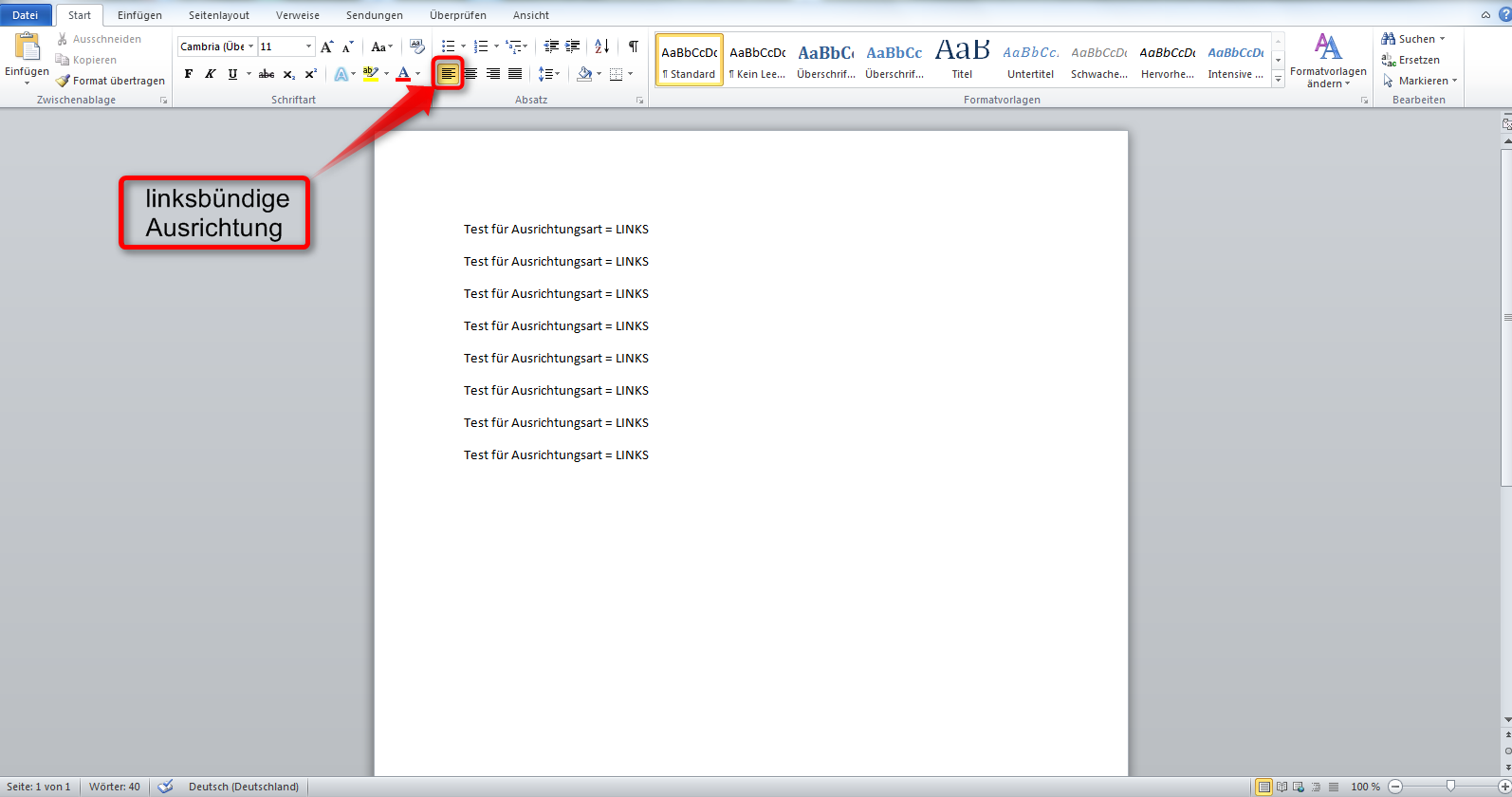Click the Format übertragen paintbrush icon
This screenshot has width=1512, height=797.
click(64, 82)
